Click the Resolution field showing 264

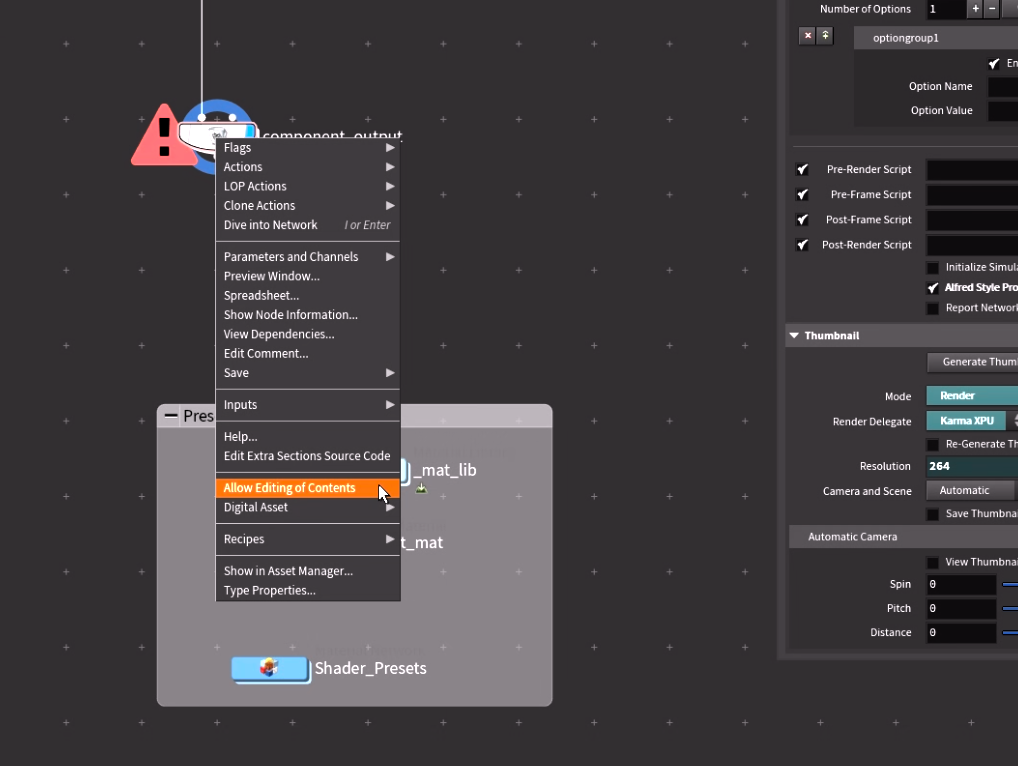point(972,466)
